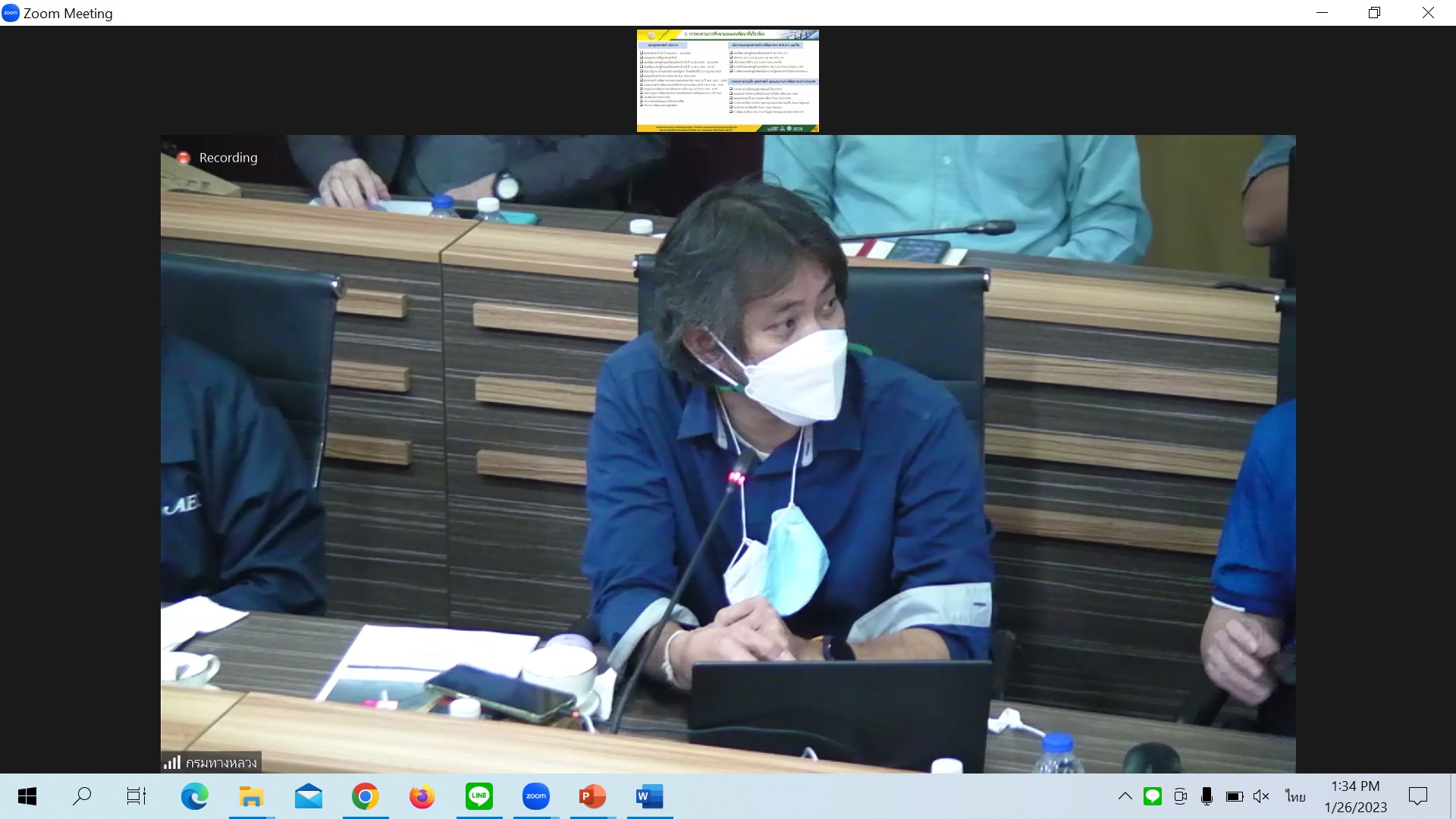This screenshot has width=1456, height=819.
Task: Open the Mail app from taskbar
Action: (x=308, y=796)
